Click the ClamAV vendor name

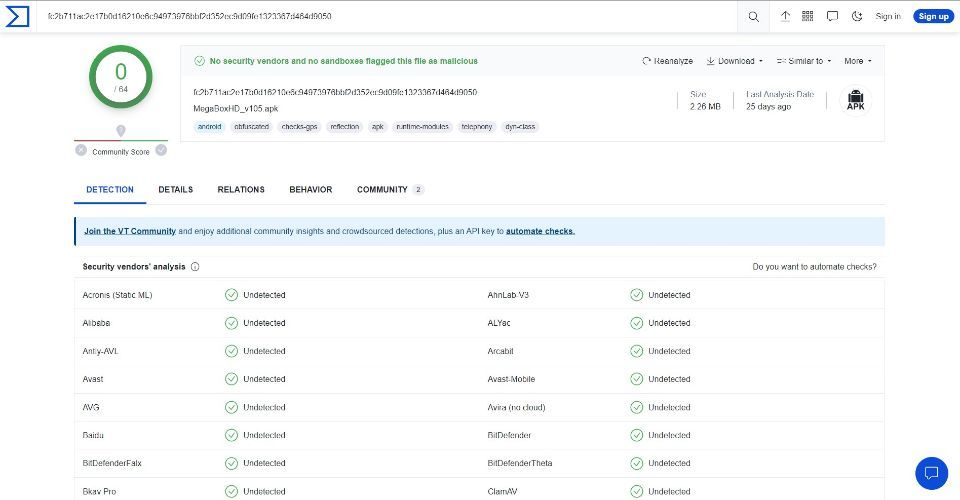point(502,491)
